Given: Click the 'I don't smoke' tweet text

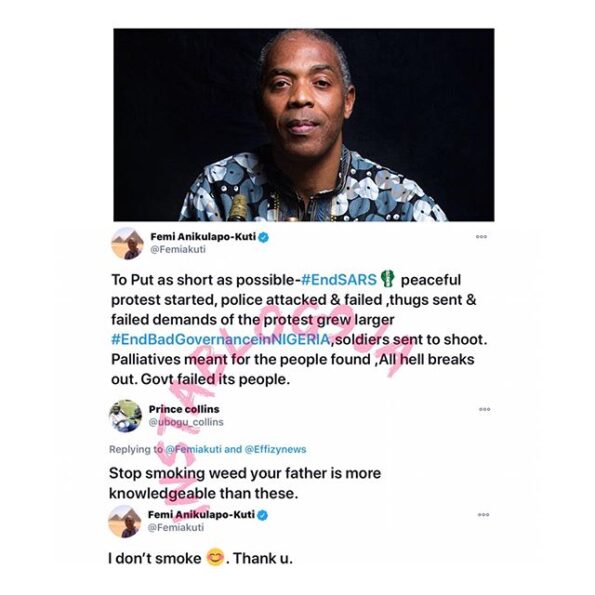Looking at the screenshot, I should pyautogui.click(x=200, y=558).
